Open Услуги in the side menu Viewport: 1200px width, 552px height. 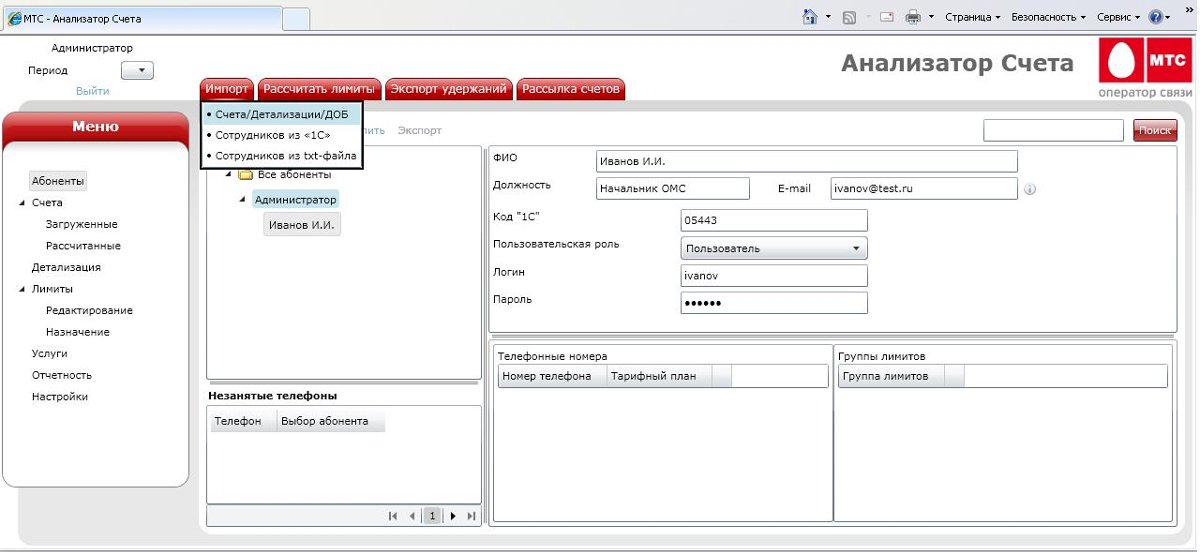(50, 353)
